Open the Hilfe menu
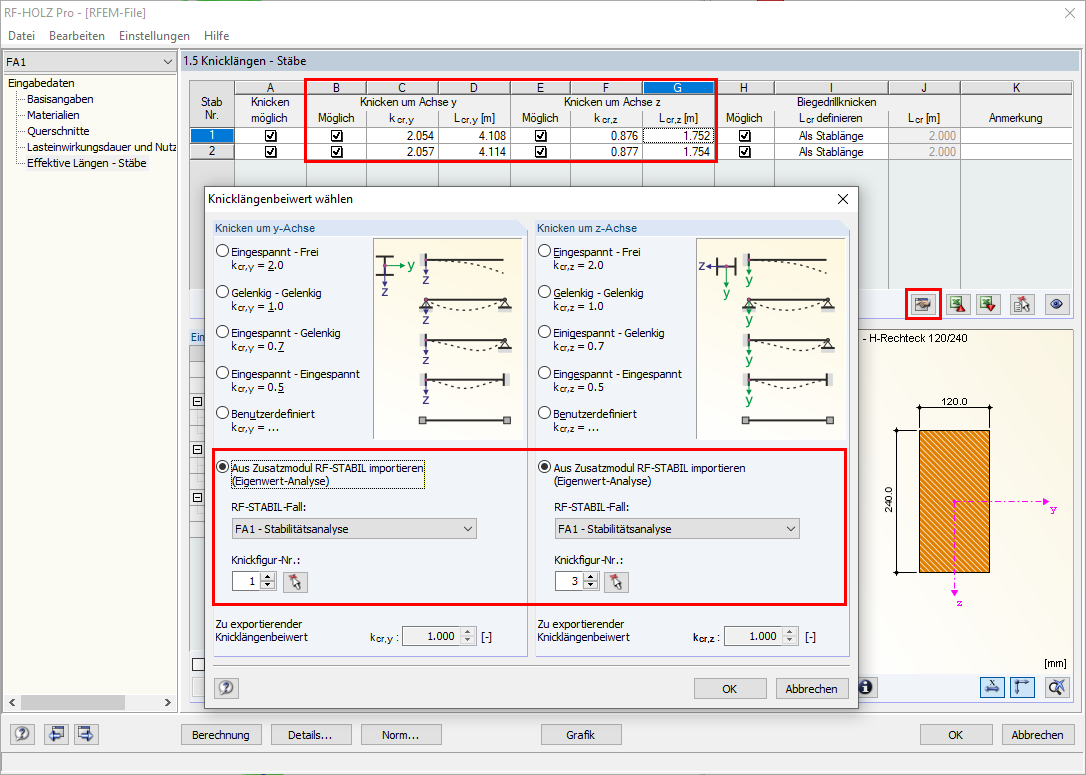 click(x=217, y=35)
